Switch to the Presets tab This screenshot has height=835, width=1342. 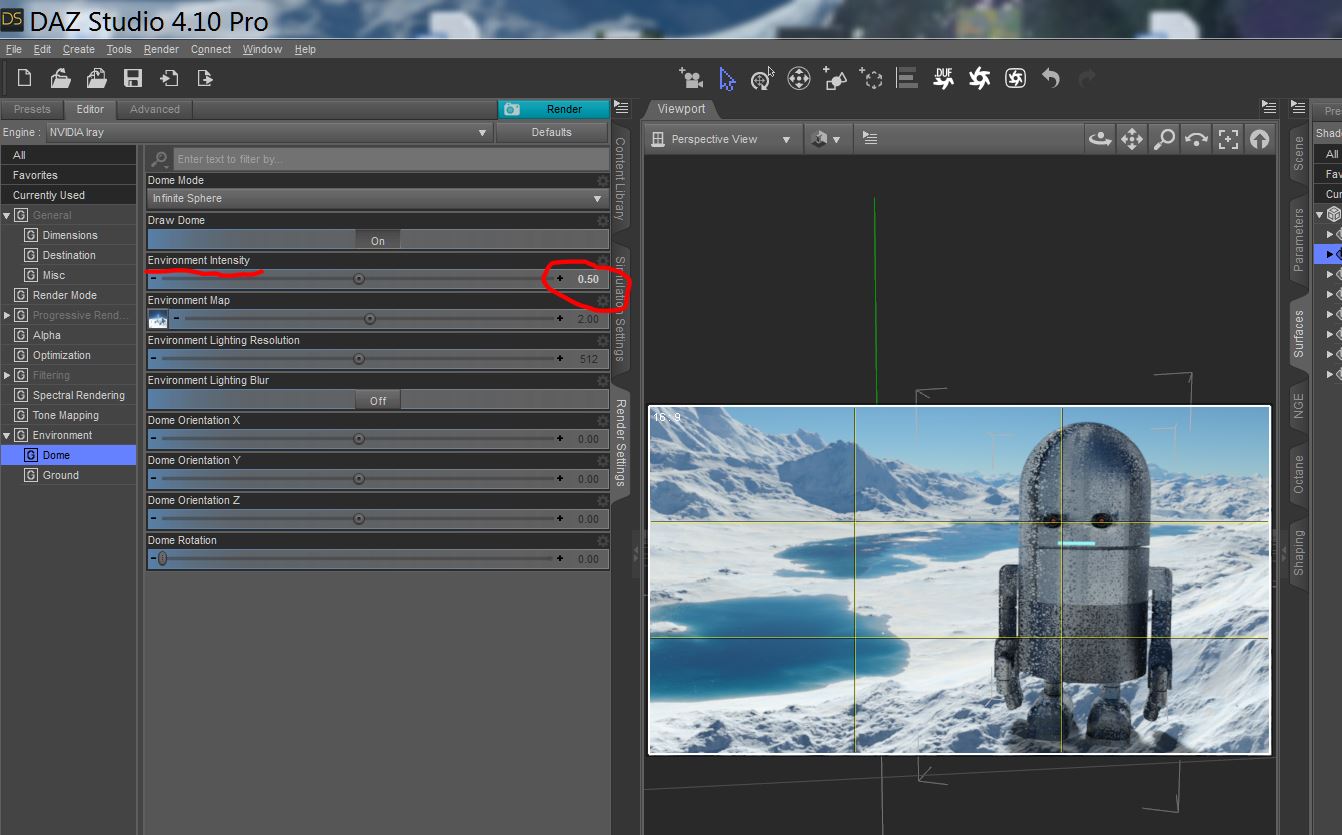32,109
